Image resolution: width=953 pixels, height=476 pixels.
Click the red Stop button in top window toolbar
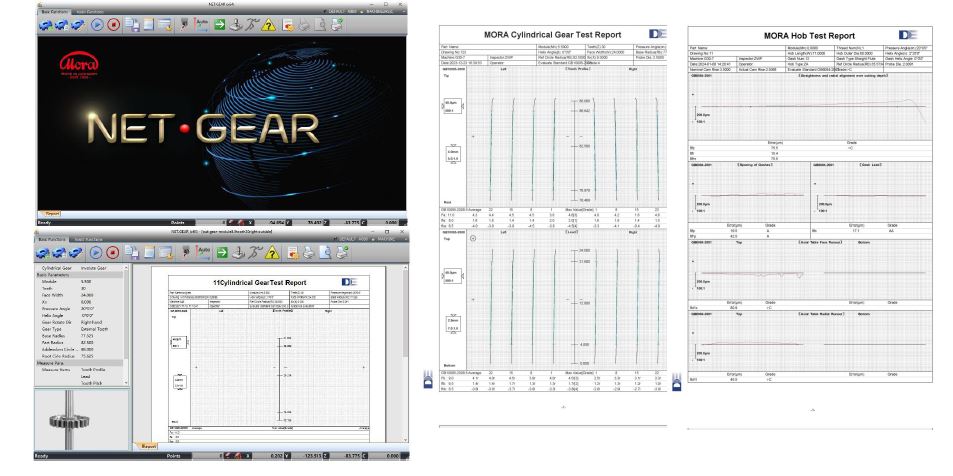coord(114,25)
